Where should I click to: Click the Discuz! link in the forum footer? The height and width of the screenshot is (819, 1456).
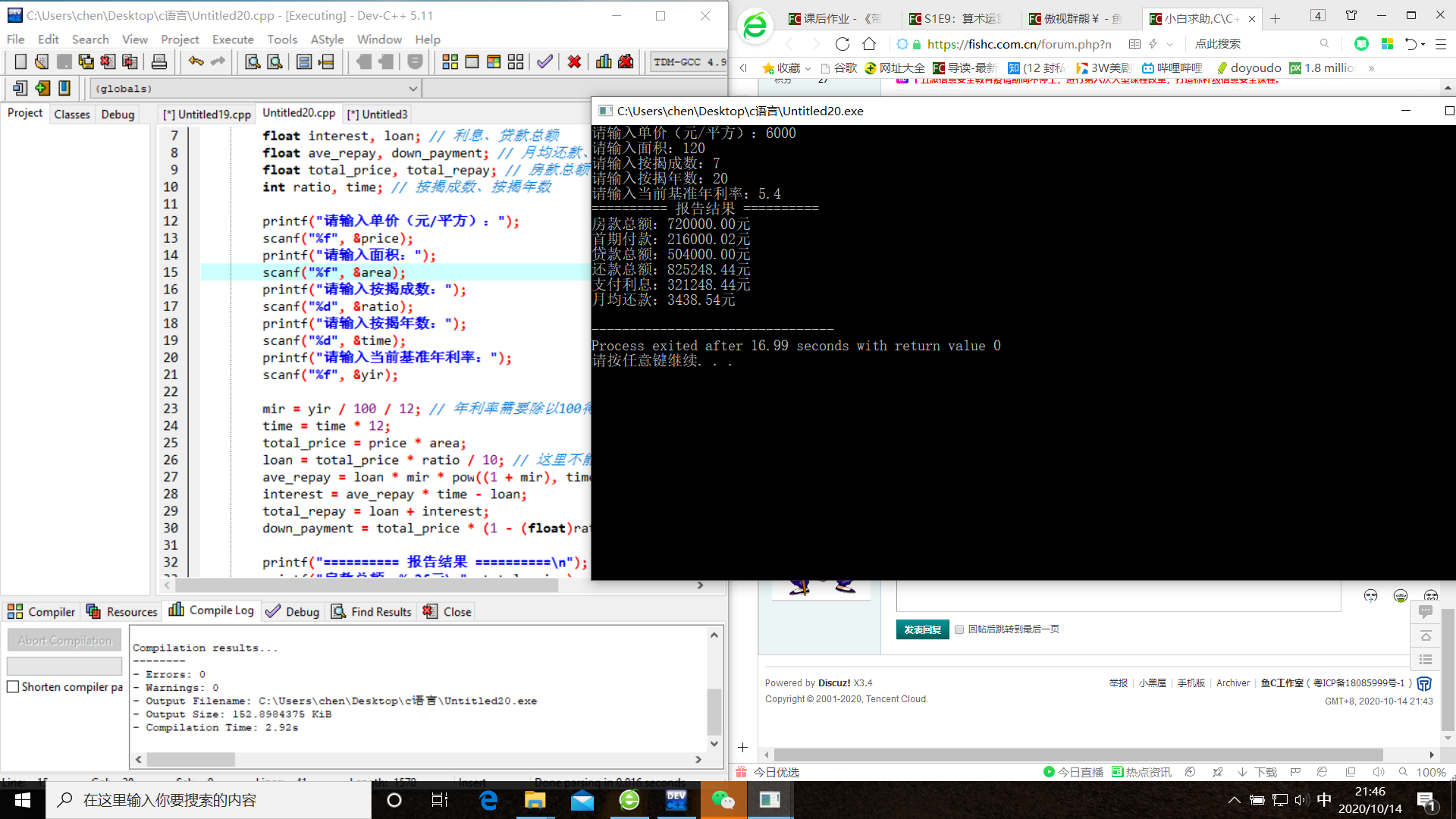click(x=833, y=683)
